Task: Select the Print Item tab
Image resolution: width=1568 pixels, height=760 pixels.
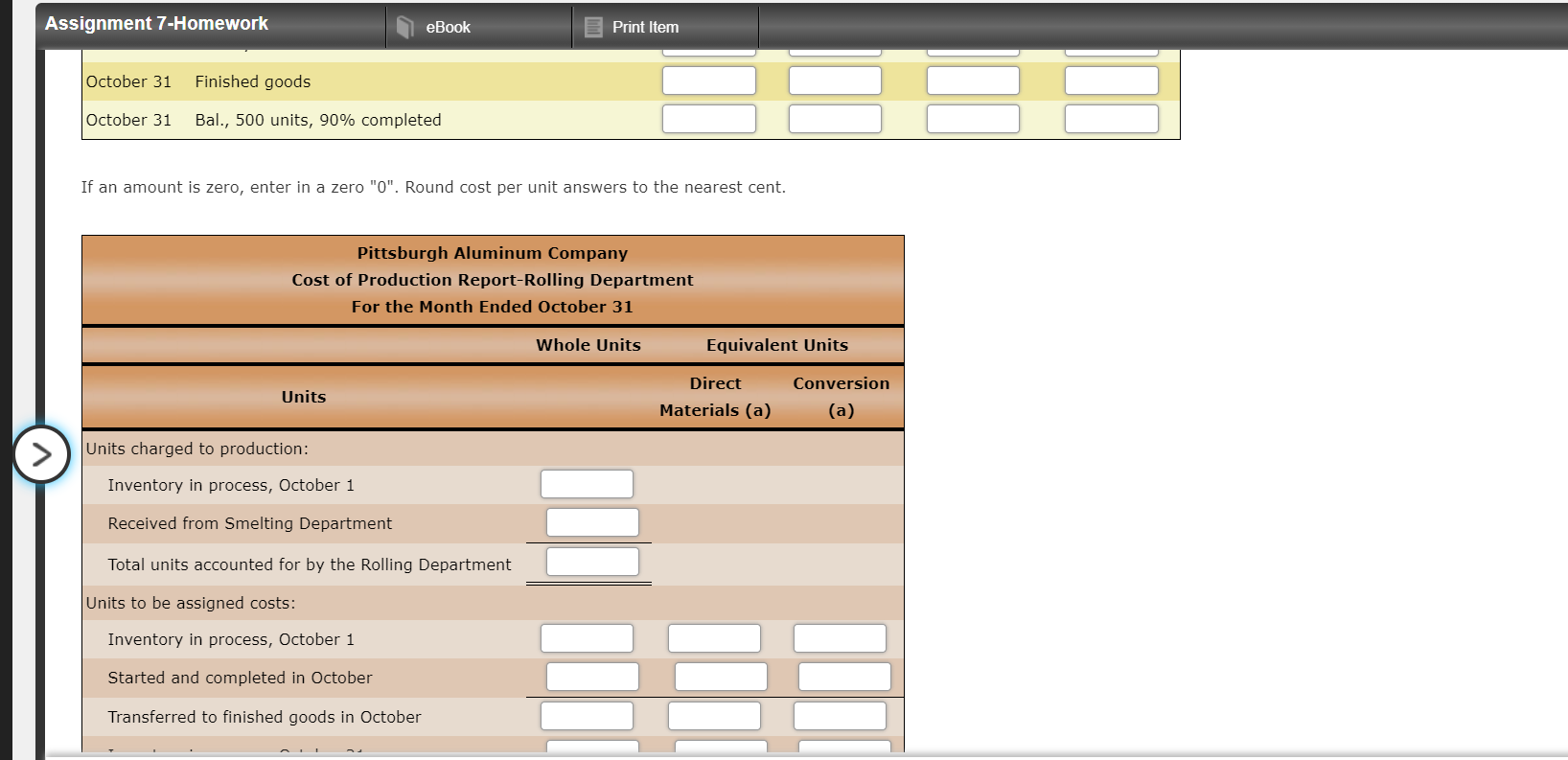Action: tap(665, 27)
